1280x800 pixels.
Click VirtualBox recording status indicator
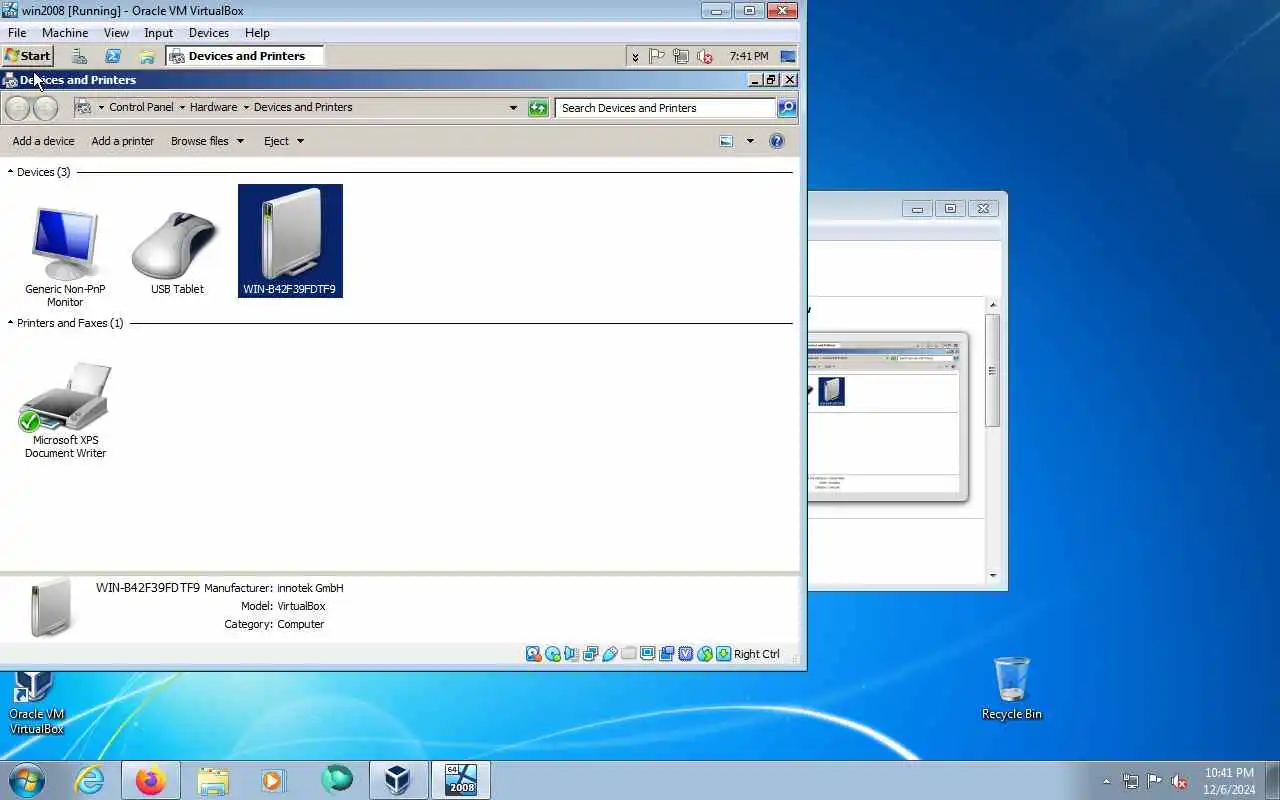coord(666,654)
